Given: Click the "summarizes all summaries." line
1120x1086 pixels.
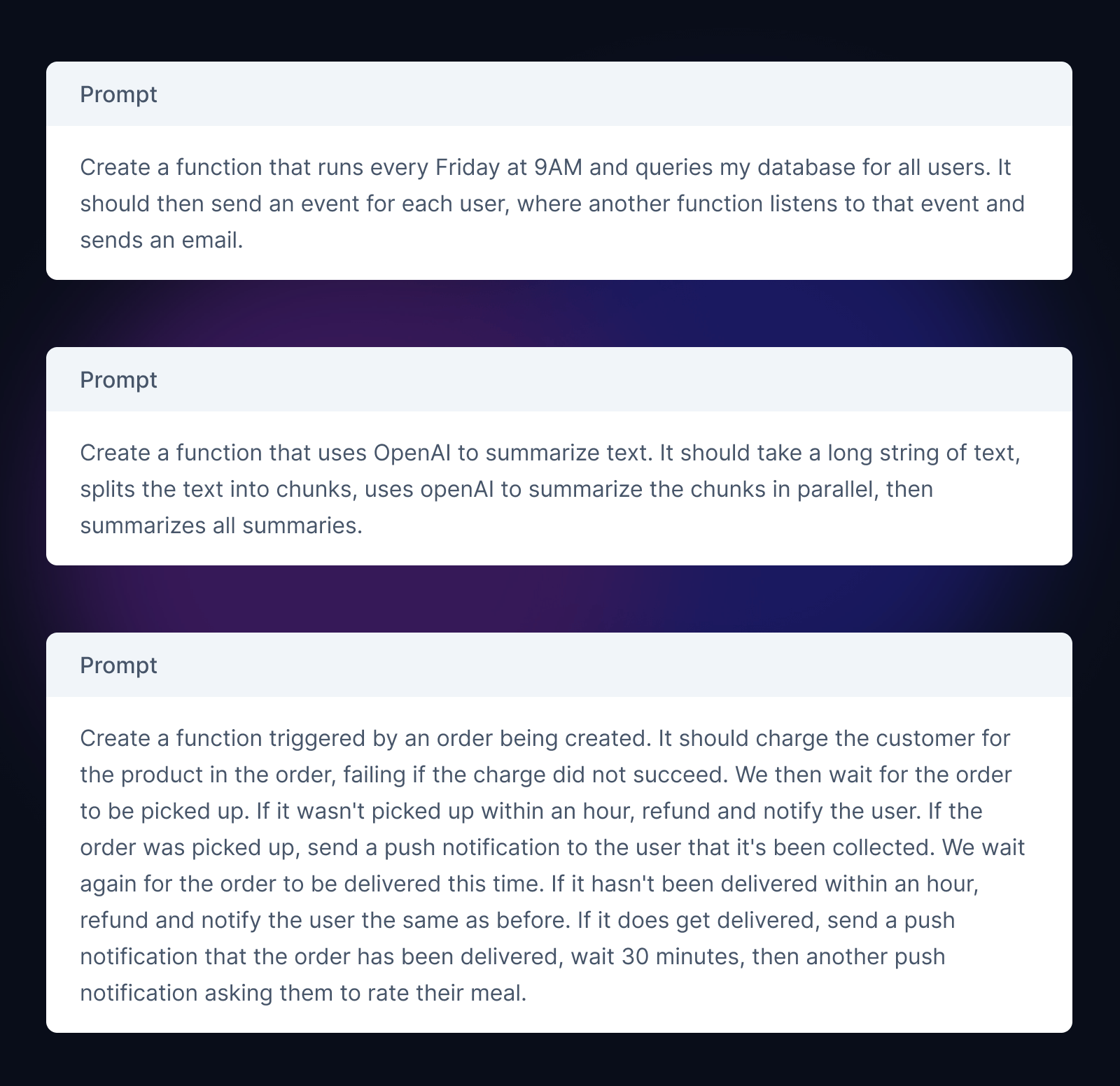Looking at the screenshot, I should tap(221, 526).
